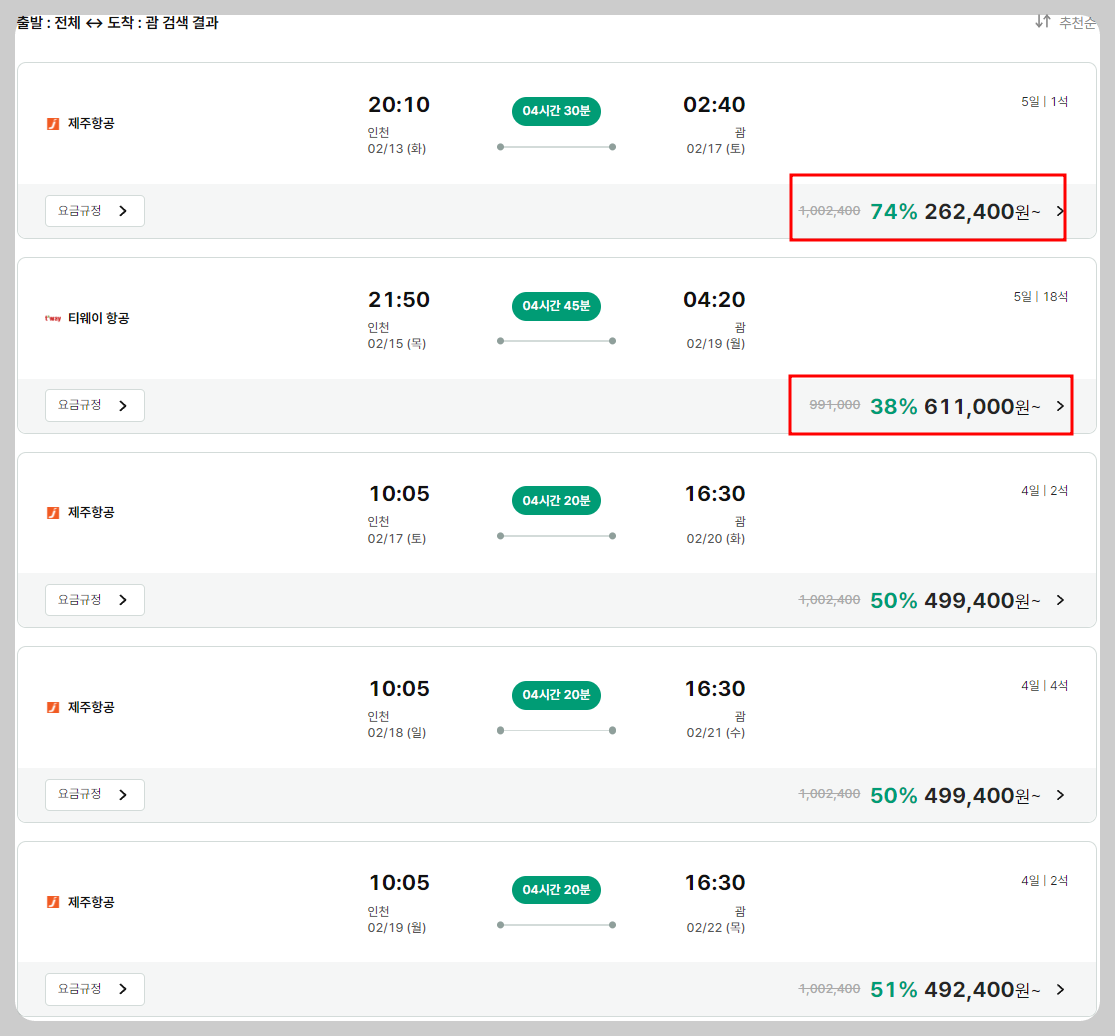Click the chevron next to 611,000원
This screenshot has width=1115, height=1036.
pos(1060,406)
